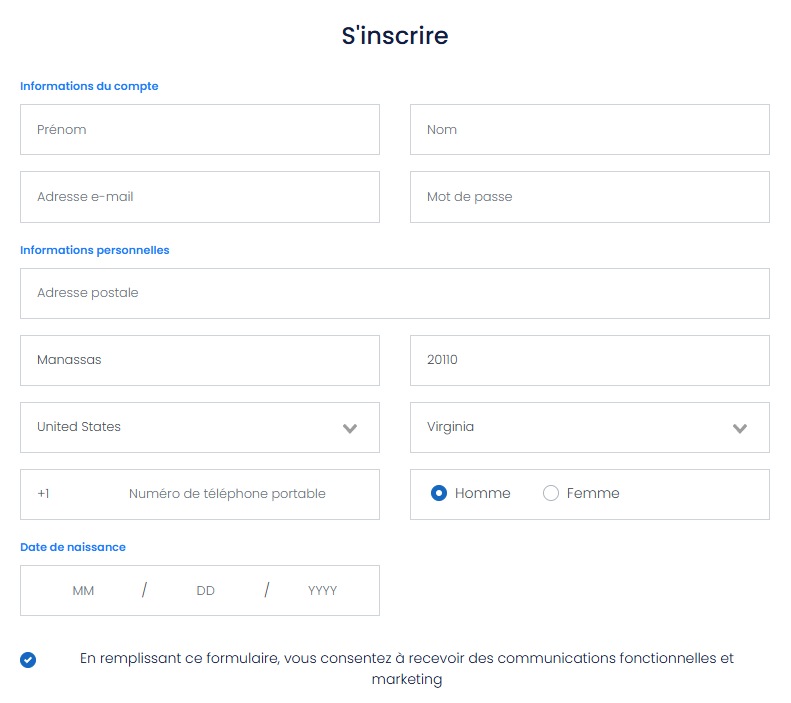Click the consent text about communications fonctionnelles

[x=407, y=669]
